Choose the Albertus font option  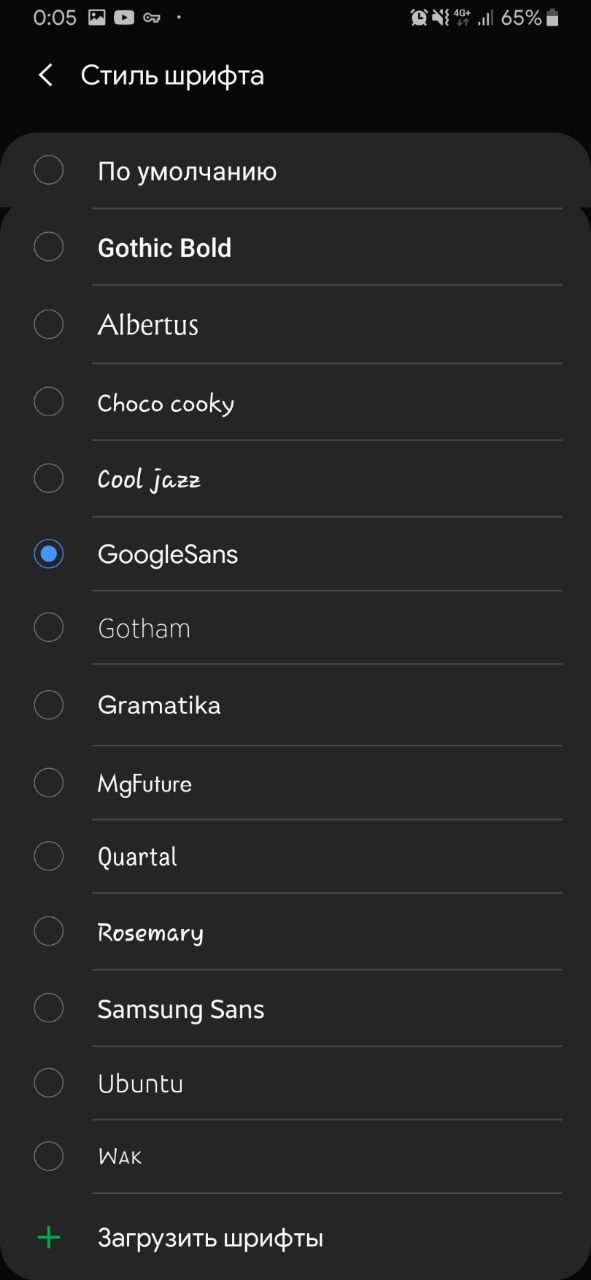coord(295,324)
